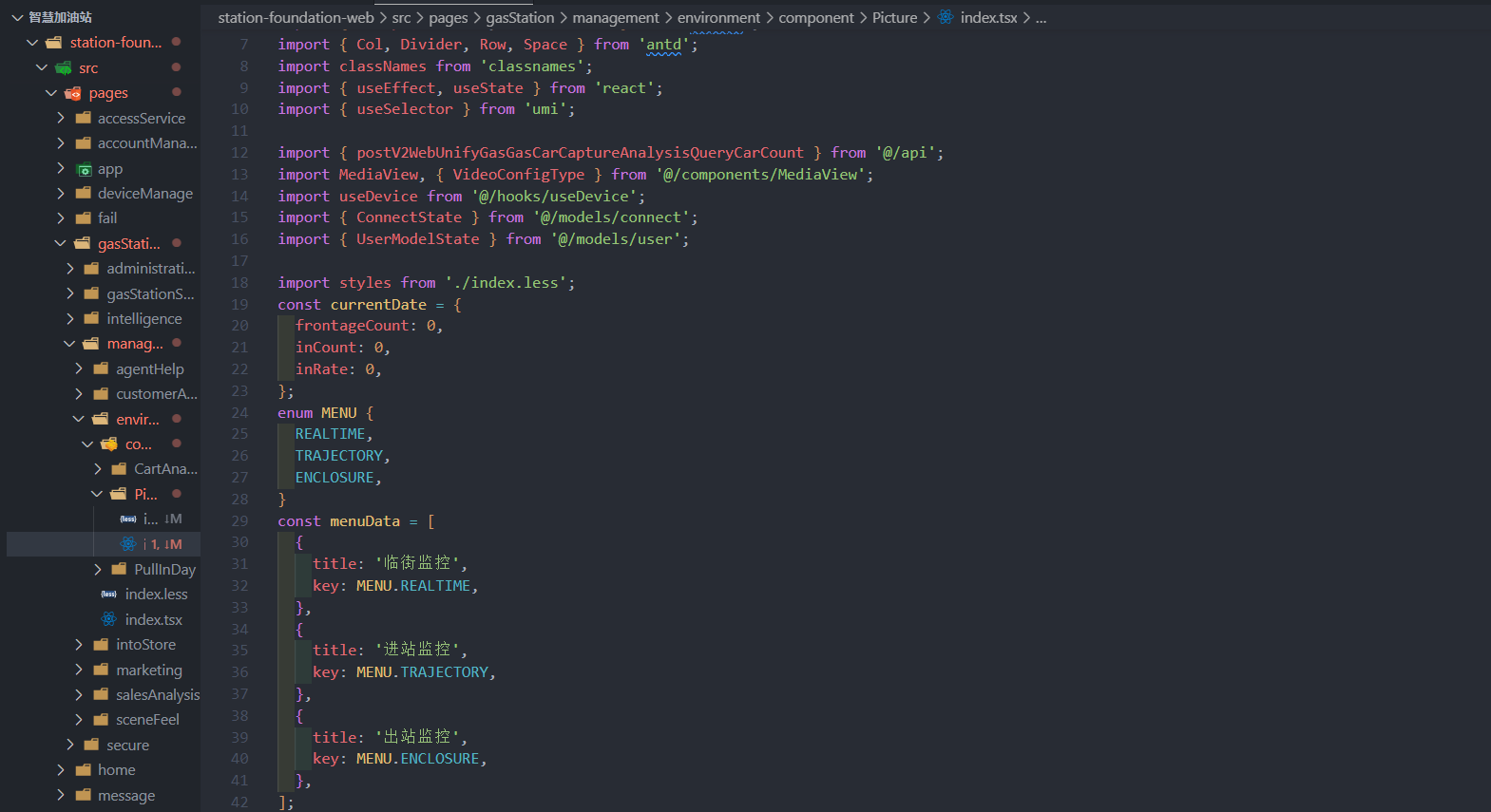Click the postV2WebUnifyGasGasCarCaptureAnalysisQueryCarCount identifier
This screenshot has width=1491, height=812.
[x=580, y=153]
